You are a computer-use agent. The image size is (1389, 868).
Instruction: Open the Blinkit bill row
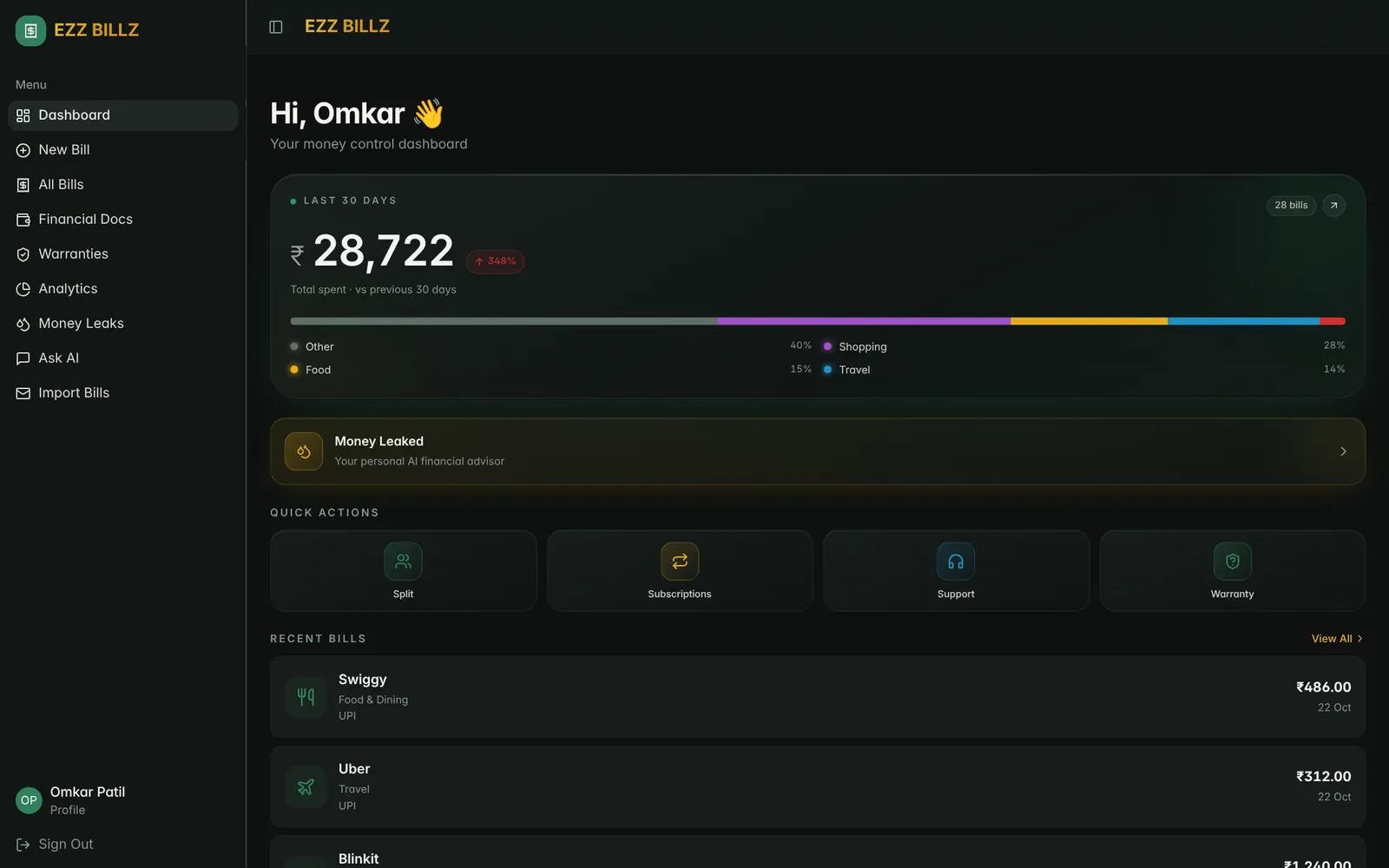click(818, 852)
